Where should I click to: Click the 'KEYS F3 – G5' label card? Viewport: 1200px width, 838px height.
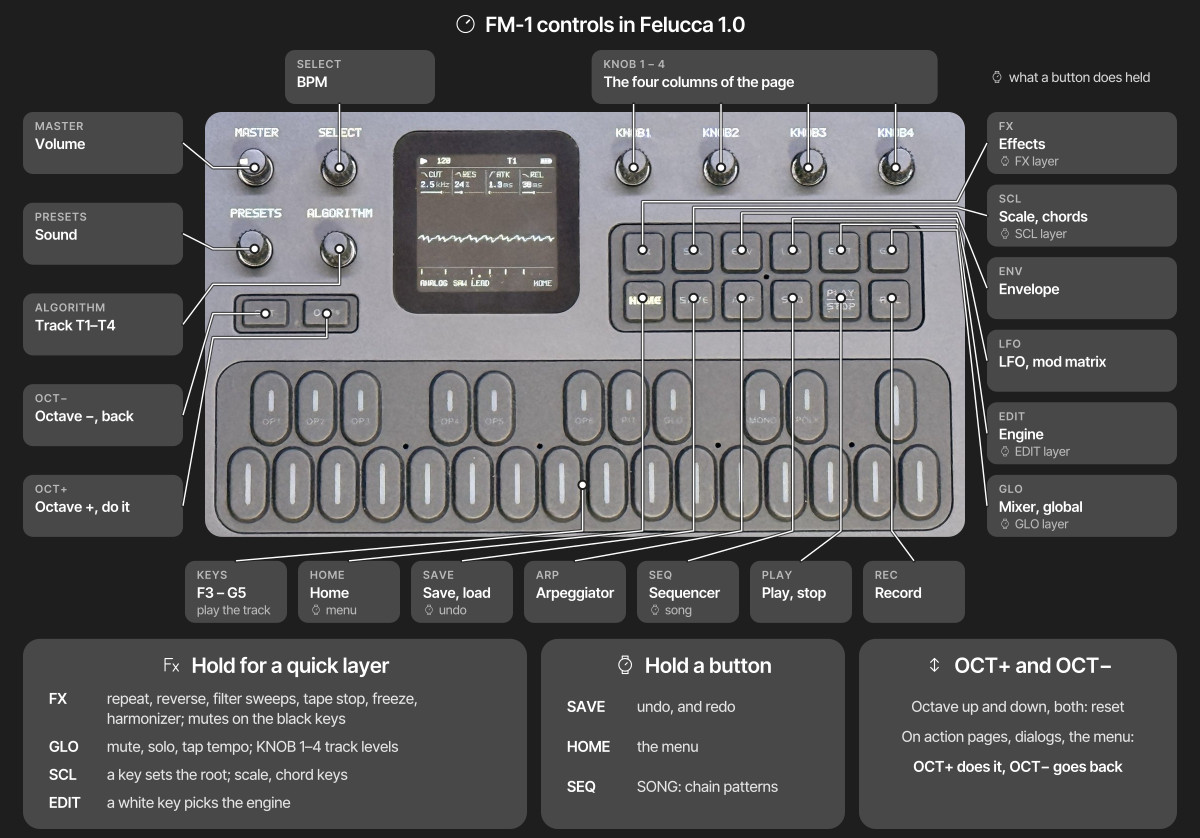click(235, 592)
